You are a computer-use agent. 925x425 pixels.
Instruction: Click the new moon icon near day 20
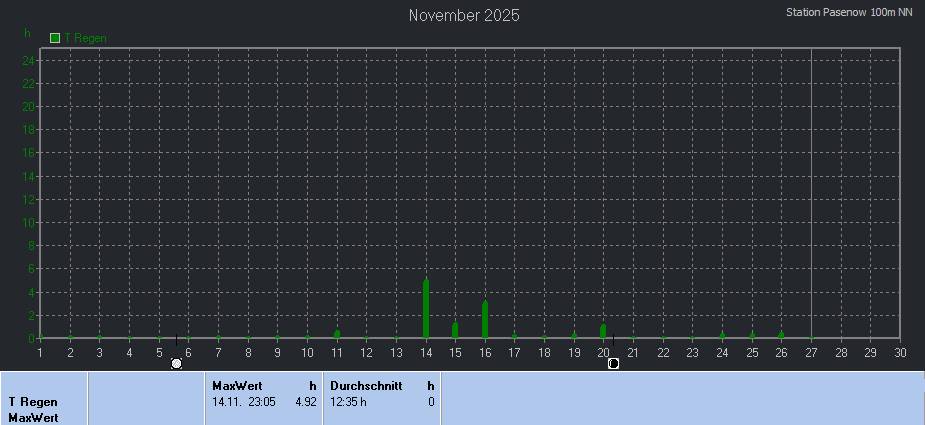(x=613, y=363)
